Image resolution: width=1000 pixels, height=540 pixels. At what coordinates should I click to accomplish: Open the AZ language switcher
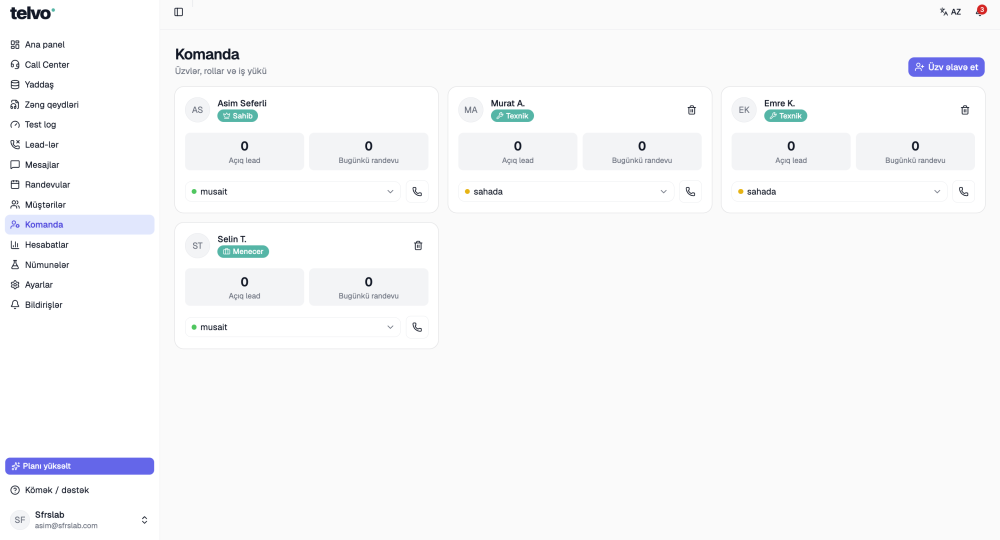(x=950, y=11)
